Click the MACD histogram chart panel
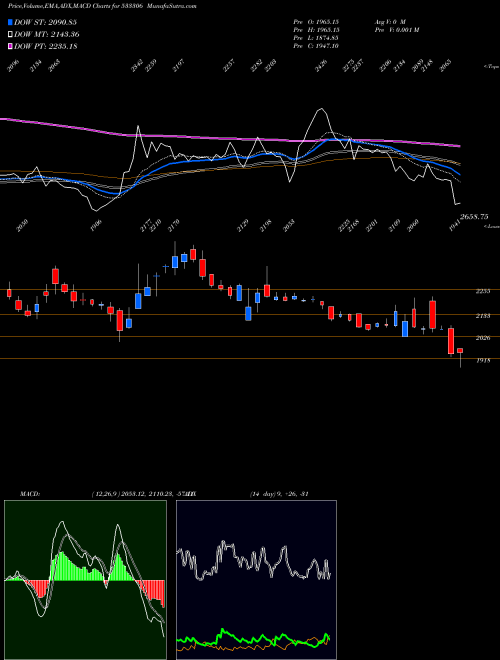Image resolution: width=500 pixels, height=660 pixels. pos(85,580)
